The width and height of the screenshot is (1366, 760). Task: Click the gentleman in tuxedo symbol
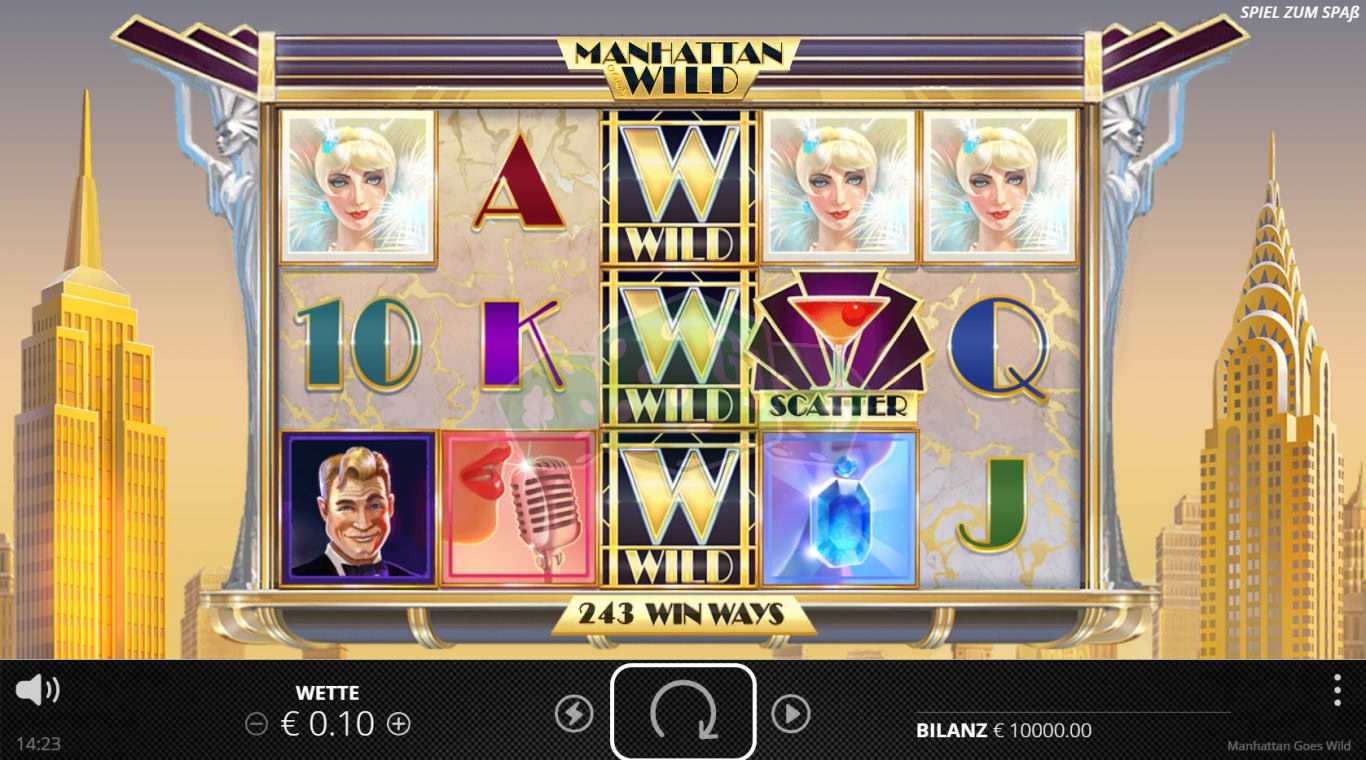[x=358, y=508]
